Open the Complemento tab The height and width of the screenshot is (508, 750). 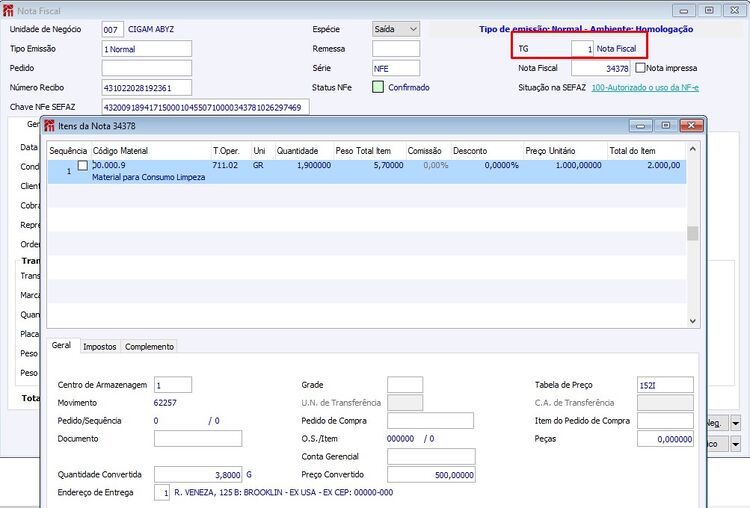(x=149, y=346)
